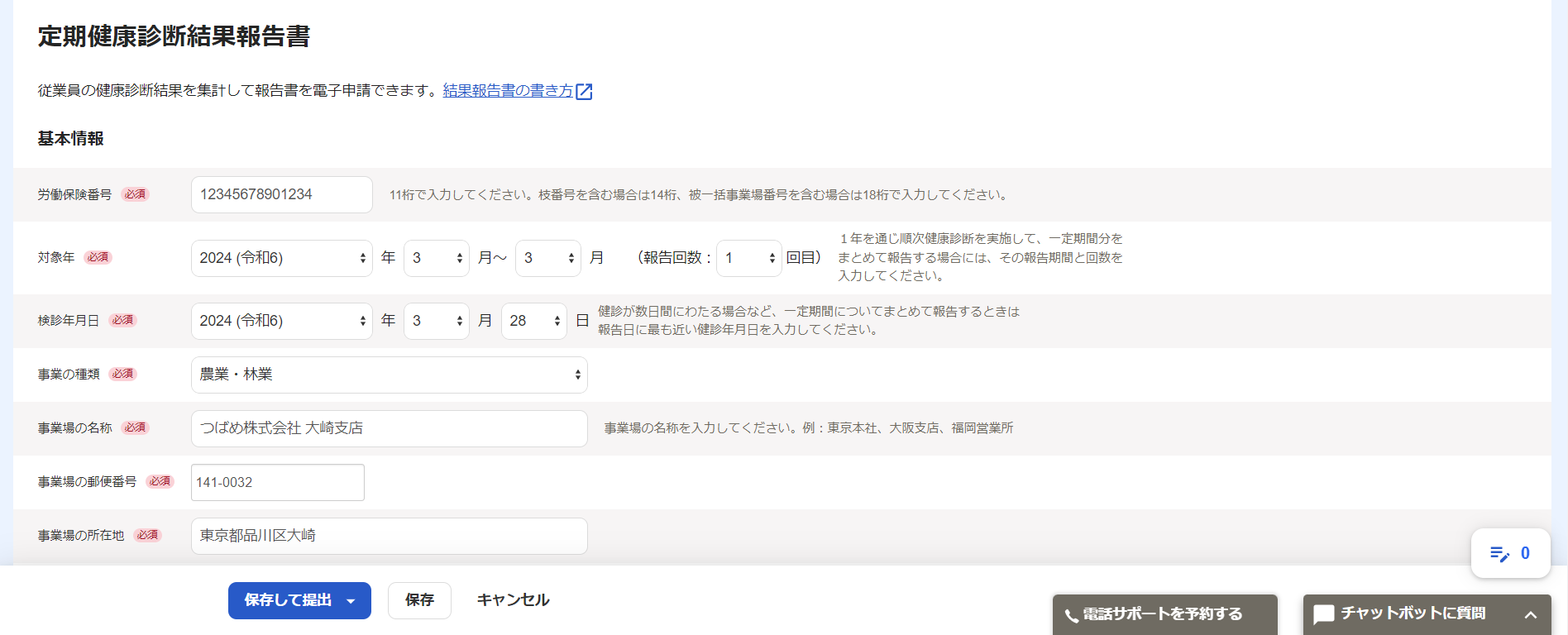Click the phone icon in support button
The height and width of the screenshot is (635, 1568).
pos(1072,615)
